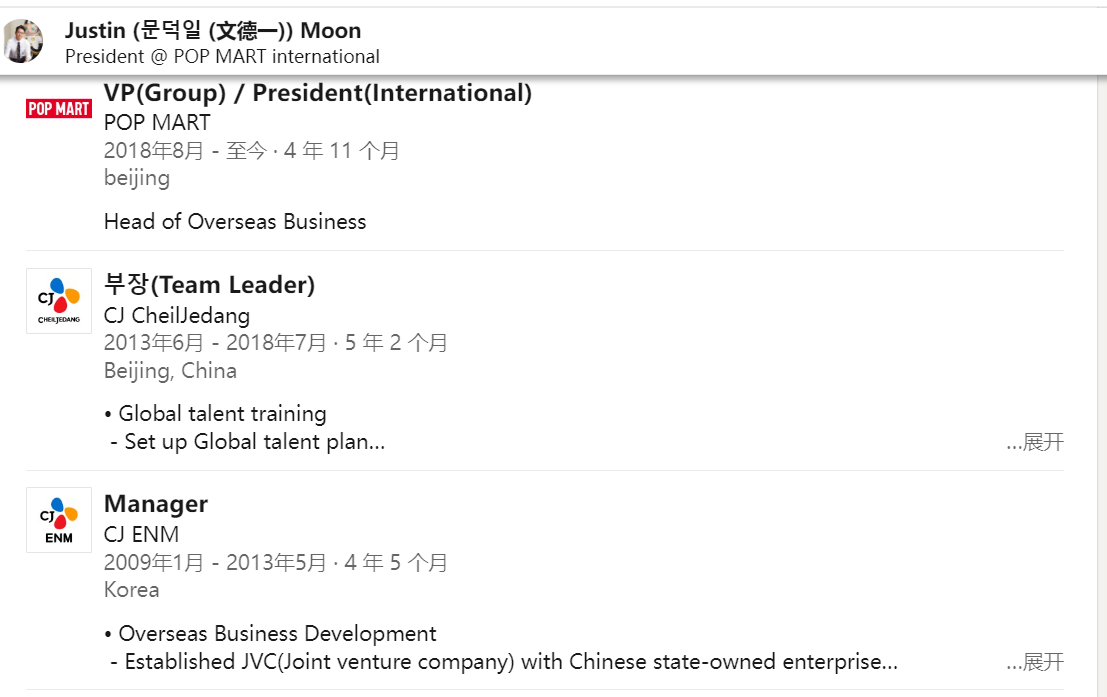Viewport: 1107px width, 697px height.
Task: Click the Korea location text
Action: (x=132, y=590)
